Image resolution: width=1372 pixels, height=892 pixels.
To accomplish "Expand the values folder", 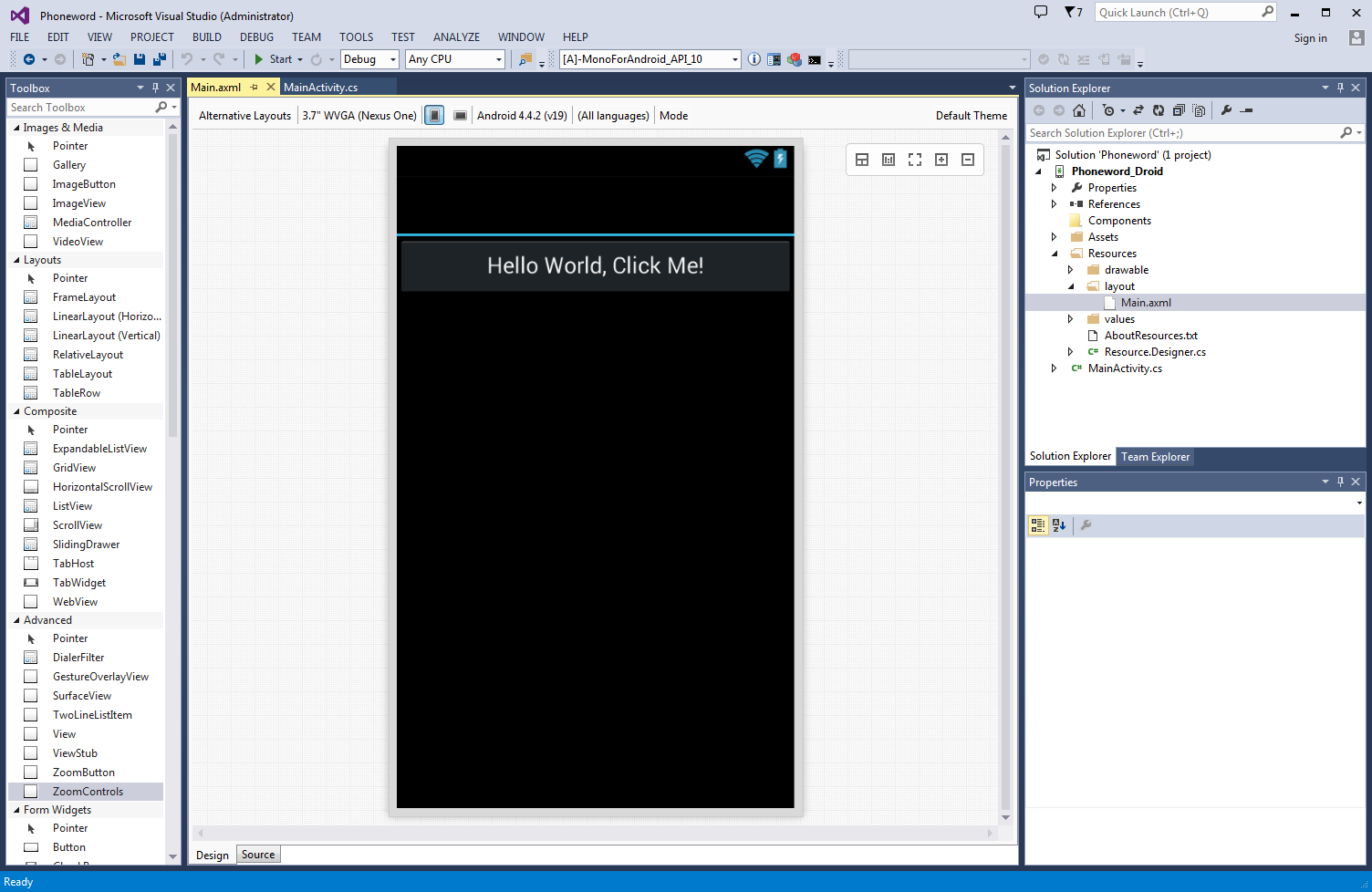I will (x=1071, y=319).
